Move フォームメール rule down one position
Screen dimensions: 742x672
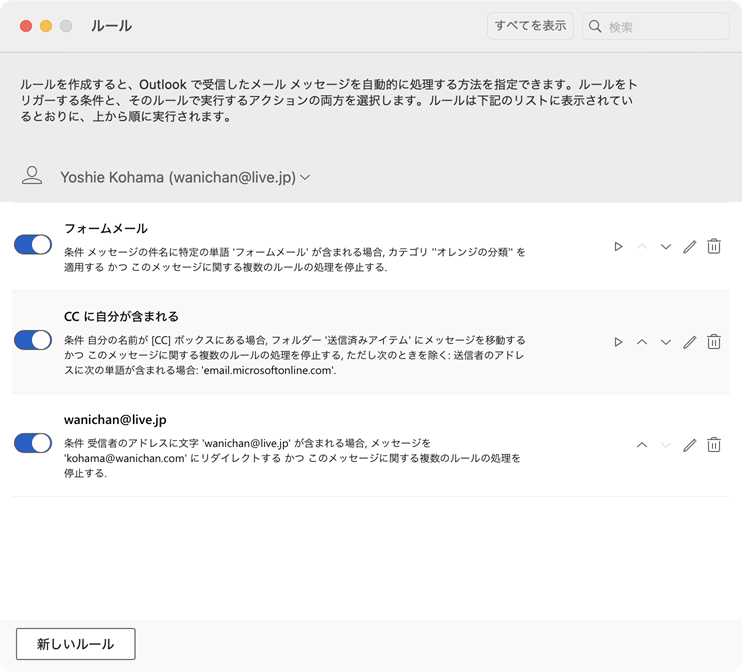(666, 246)
